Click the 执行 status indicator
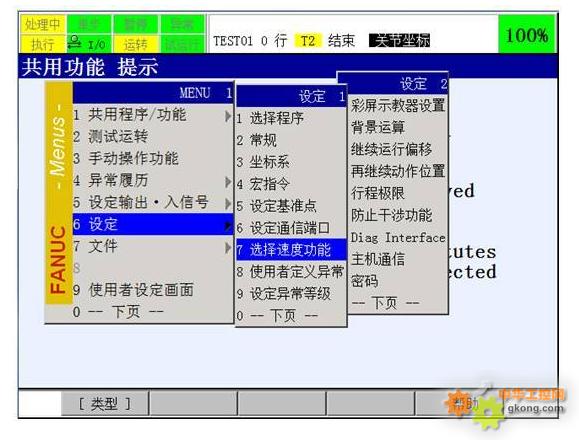579x440 pixels. (x=43, y=44)
